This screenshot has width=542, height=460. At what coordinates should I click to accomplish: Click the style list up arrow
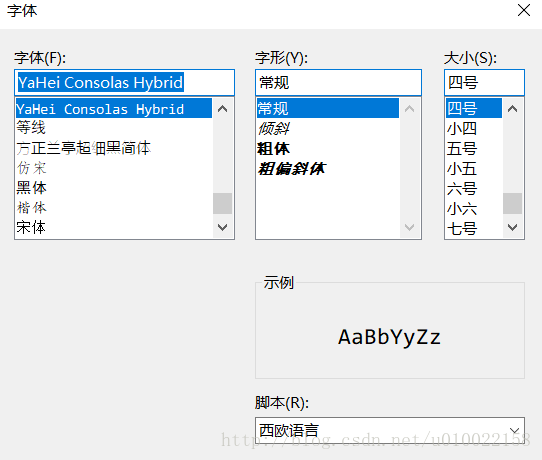coord(410,109)
